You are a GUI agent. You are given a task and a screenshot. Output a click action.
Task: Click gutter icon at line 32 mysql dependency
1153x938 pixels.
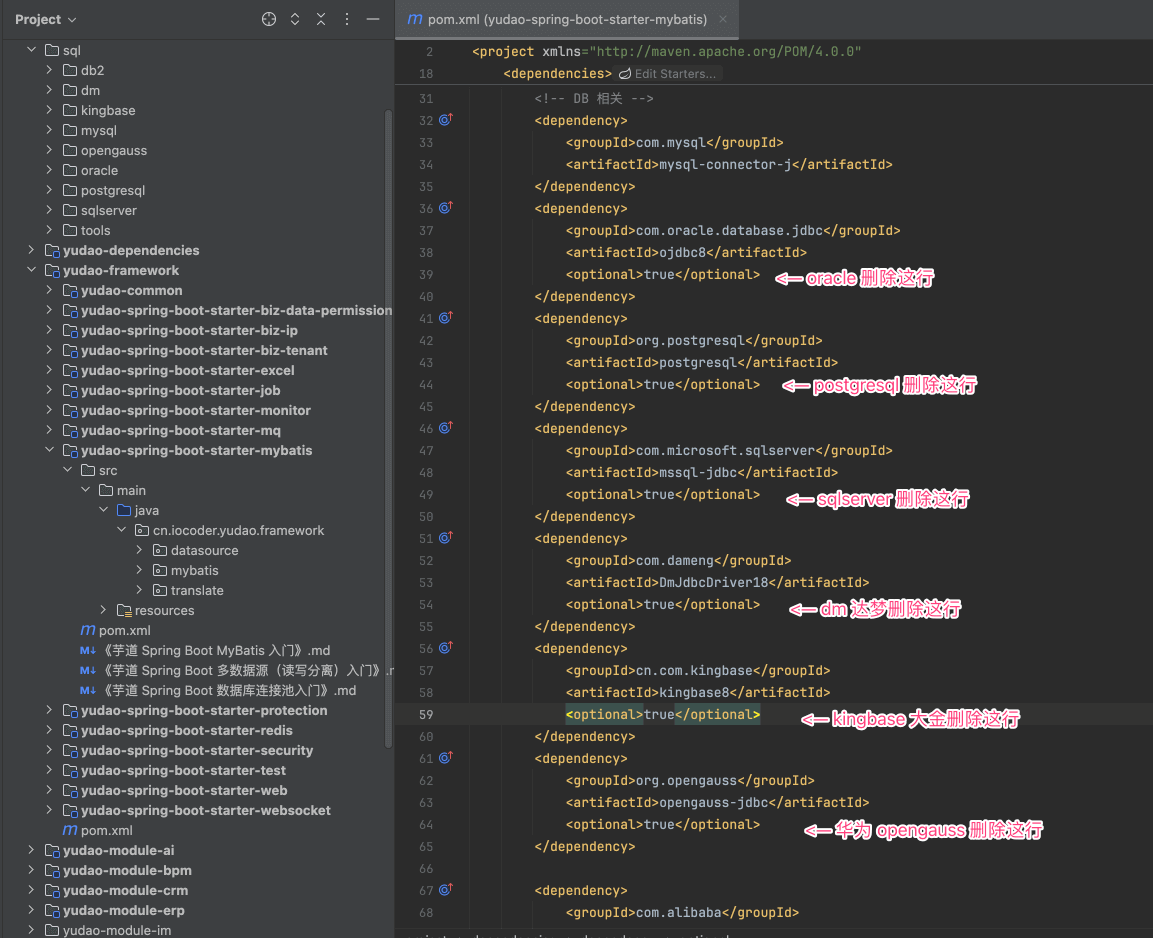pyautogui.click(x=446, y=120)
